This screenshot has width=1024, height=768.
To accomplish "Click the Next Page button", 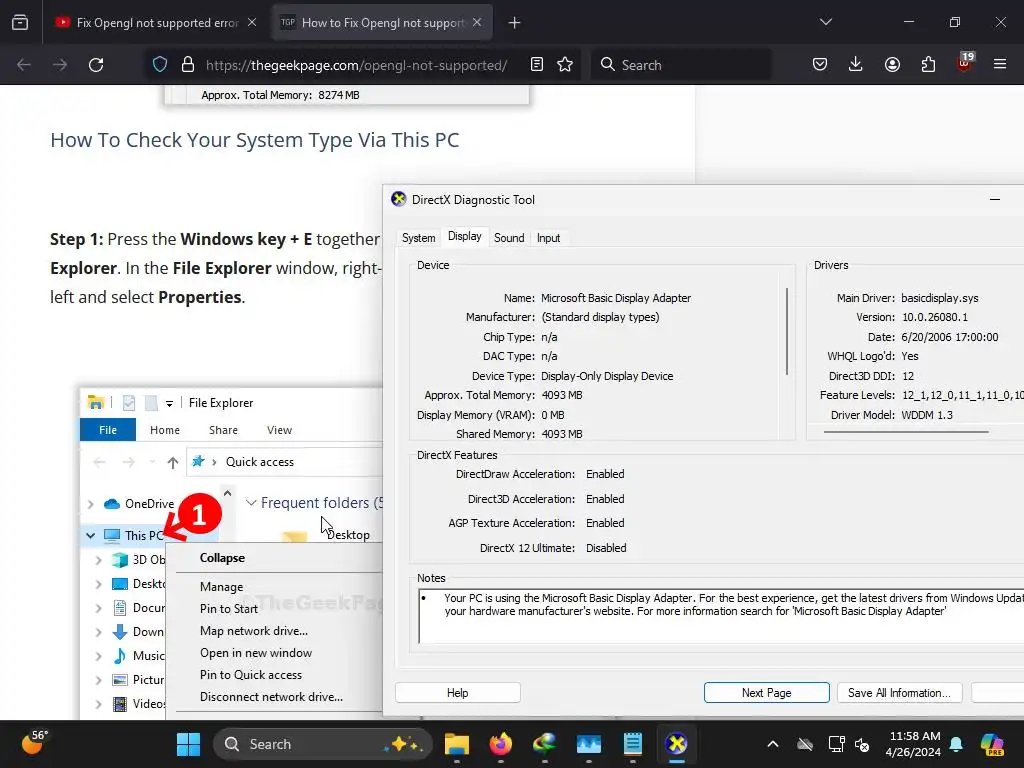I will 767,693.
